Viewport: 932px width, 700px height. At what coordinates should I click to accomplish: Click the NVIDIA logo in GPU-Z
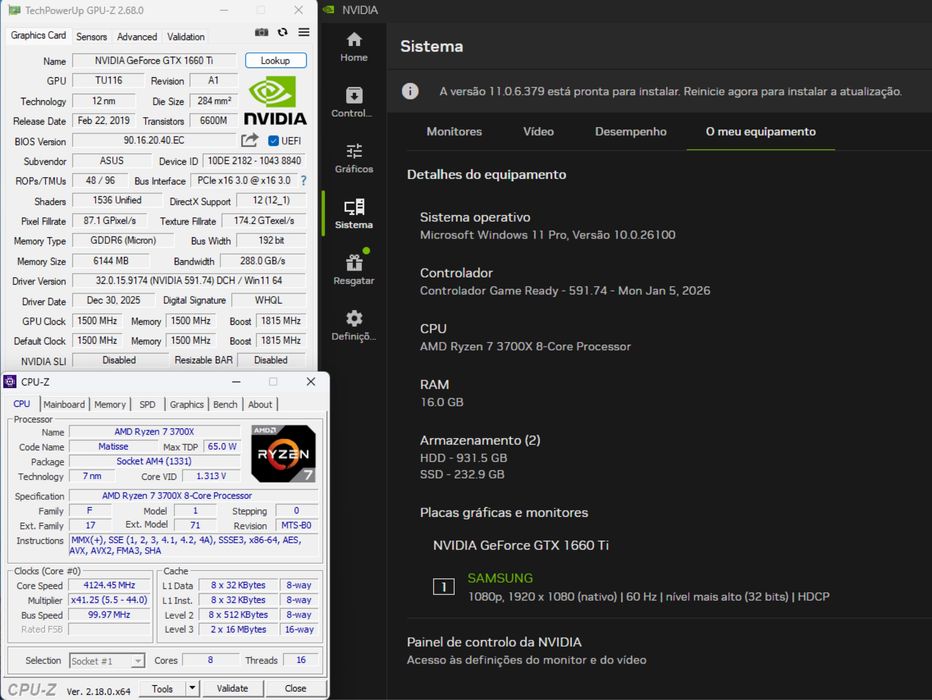coord(275,100)
